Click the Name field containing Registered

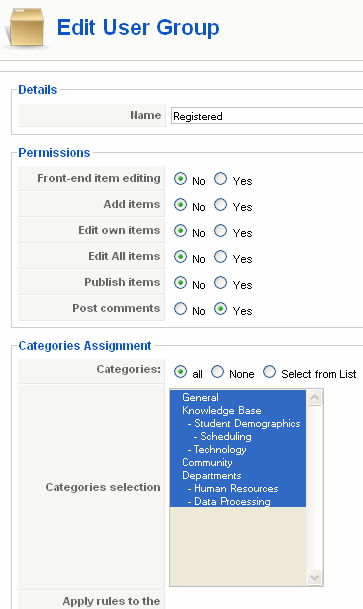(267, 116)
